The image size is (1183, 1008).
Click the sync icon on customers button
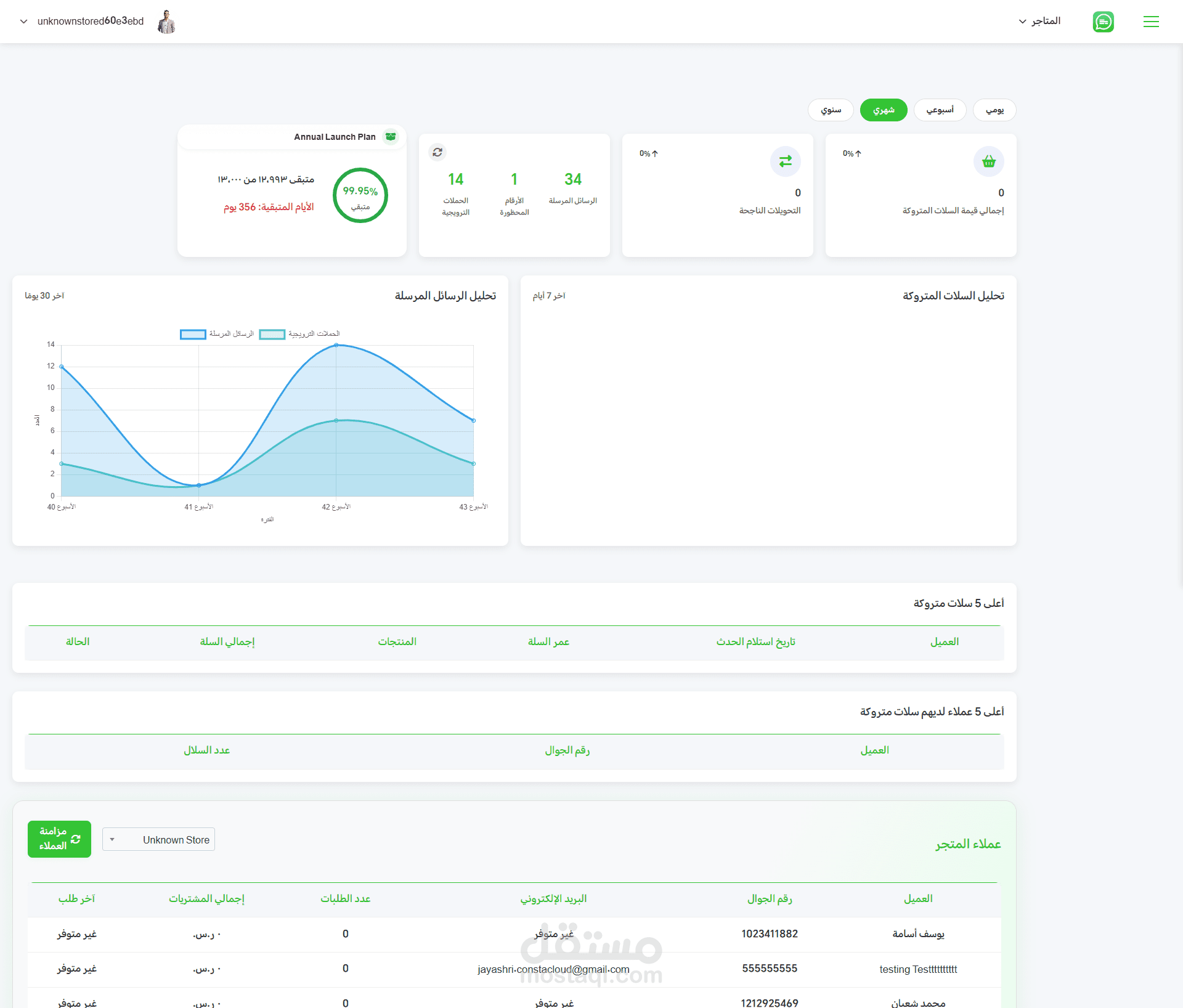(x=76, y=839)
